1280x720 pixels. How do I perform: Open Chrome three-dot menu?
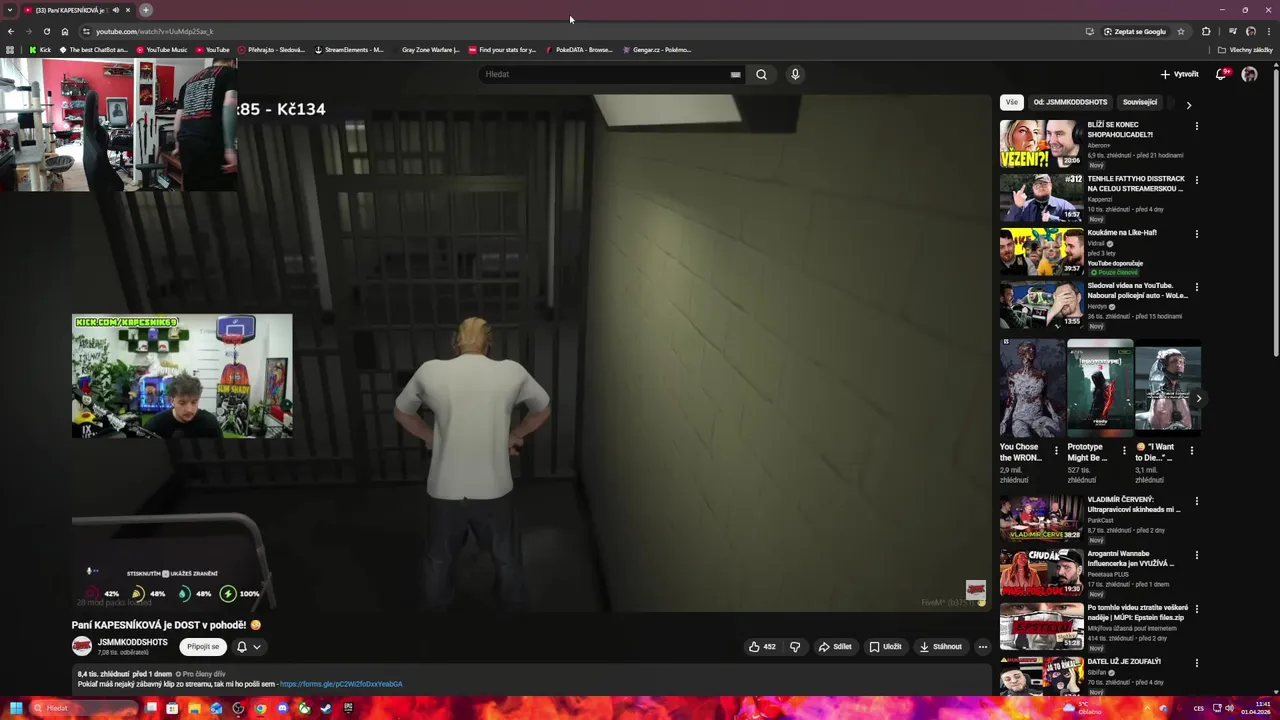click(1268, 31)
